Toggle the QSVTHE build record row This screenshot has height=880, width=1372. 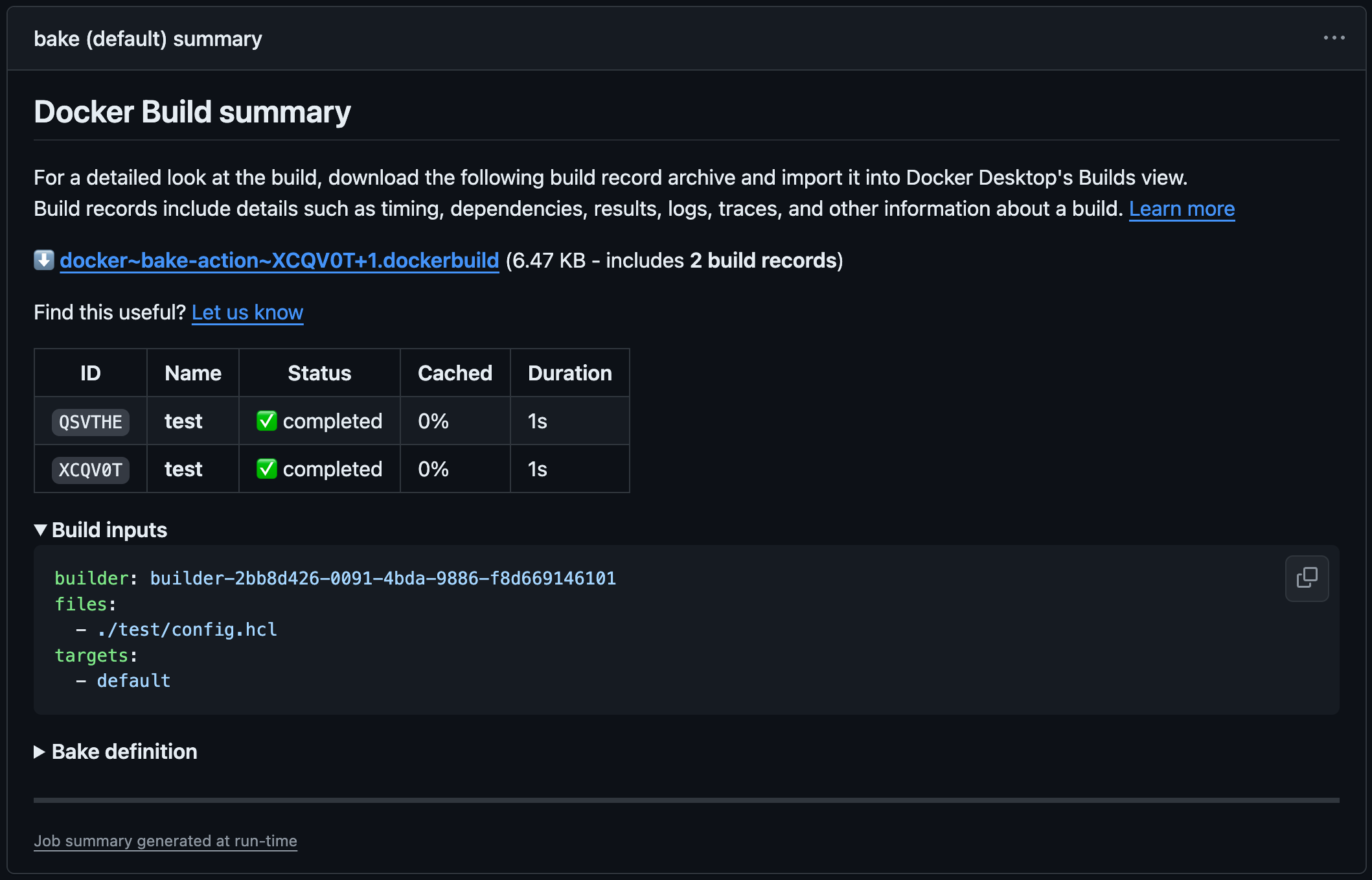click(91, 421)
